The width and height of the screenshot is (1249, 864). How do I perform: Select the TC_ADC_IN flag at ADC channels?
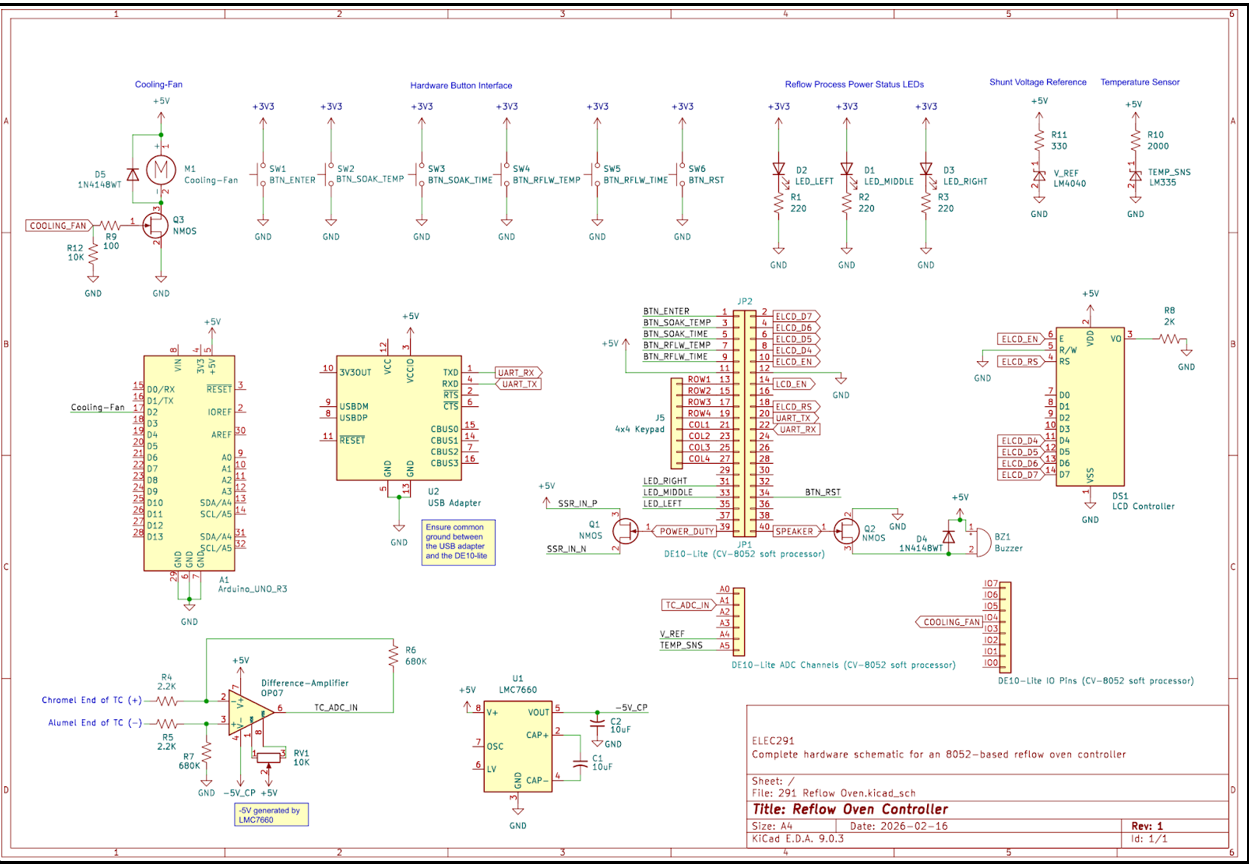(x=688, y=605)
